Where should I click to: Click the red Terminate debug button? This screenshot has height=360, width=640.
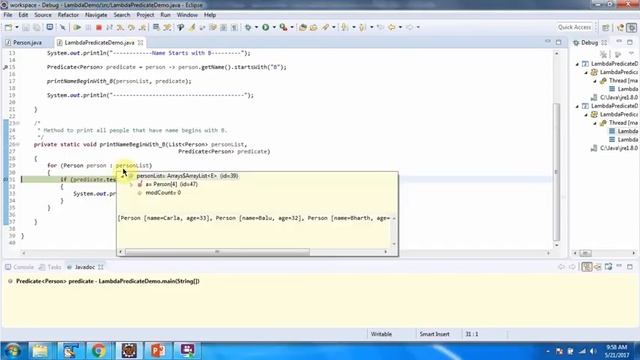pyautogui.click(x=98, y=27)
